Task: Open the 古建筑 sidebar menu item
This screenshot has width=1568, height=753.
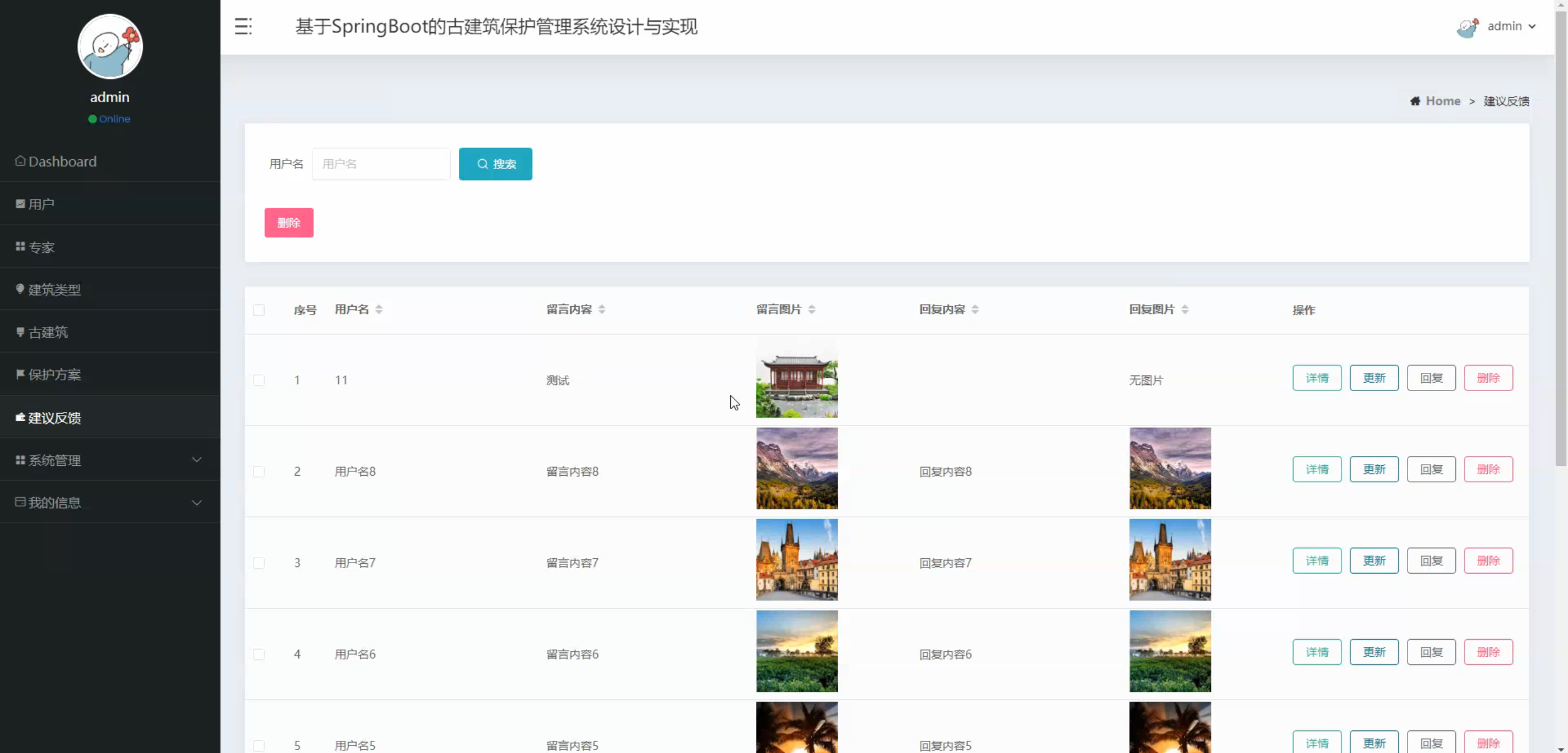Action: pyautogui.click(x=48, y=332)
